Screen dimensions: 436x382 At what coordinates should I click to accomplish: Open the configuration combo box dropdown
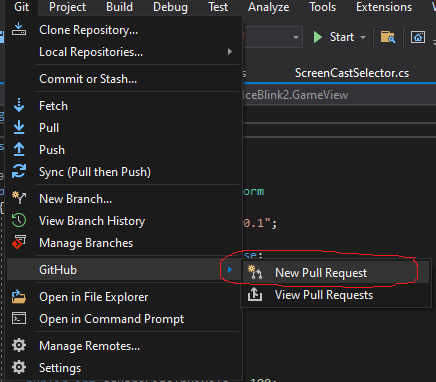[x=295, y=37]
